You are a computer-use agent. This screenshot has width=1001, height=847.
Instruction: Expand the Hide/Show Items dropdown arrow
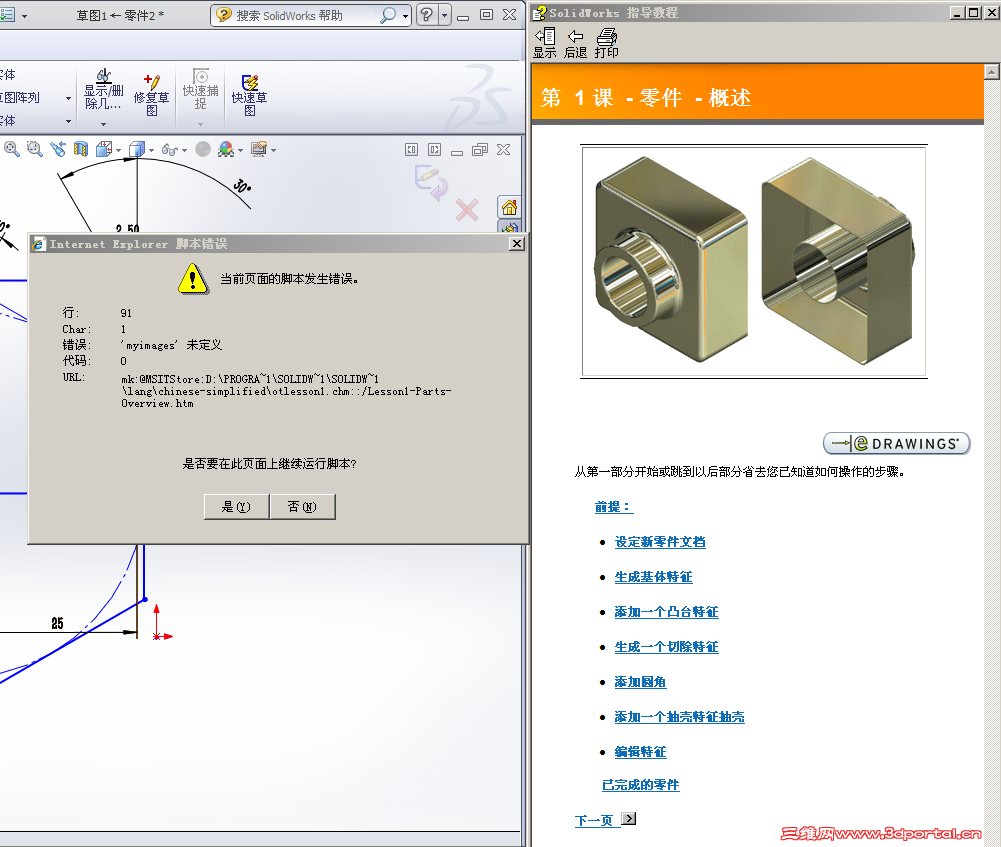pos(184,151)
